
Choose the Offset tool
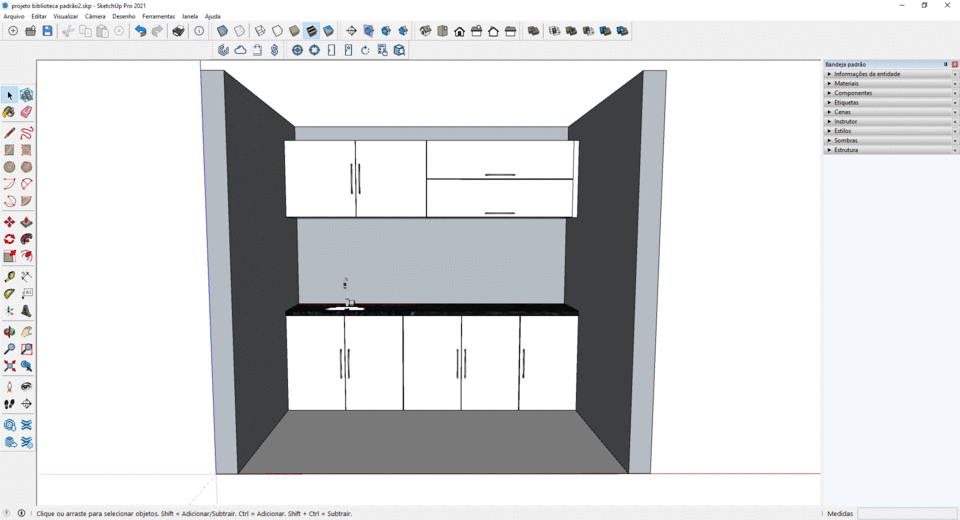point(26,256)
